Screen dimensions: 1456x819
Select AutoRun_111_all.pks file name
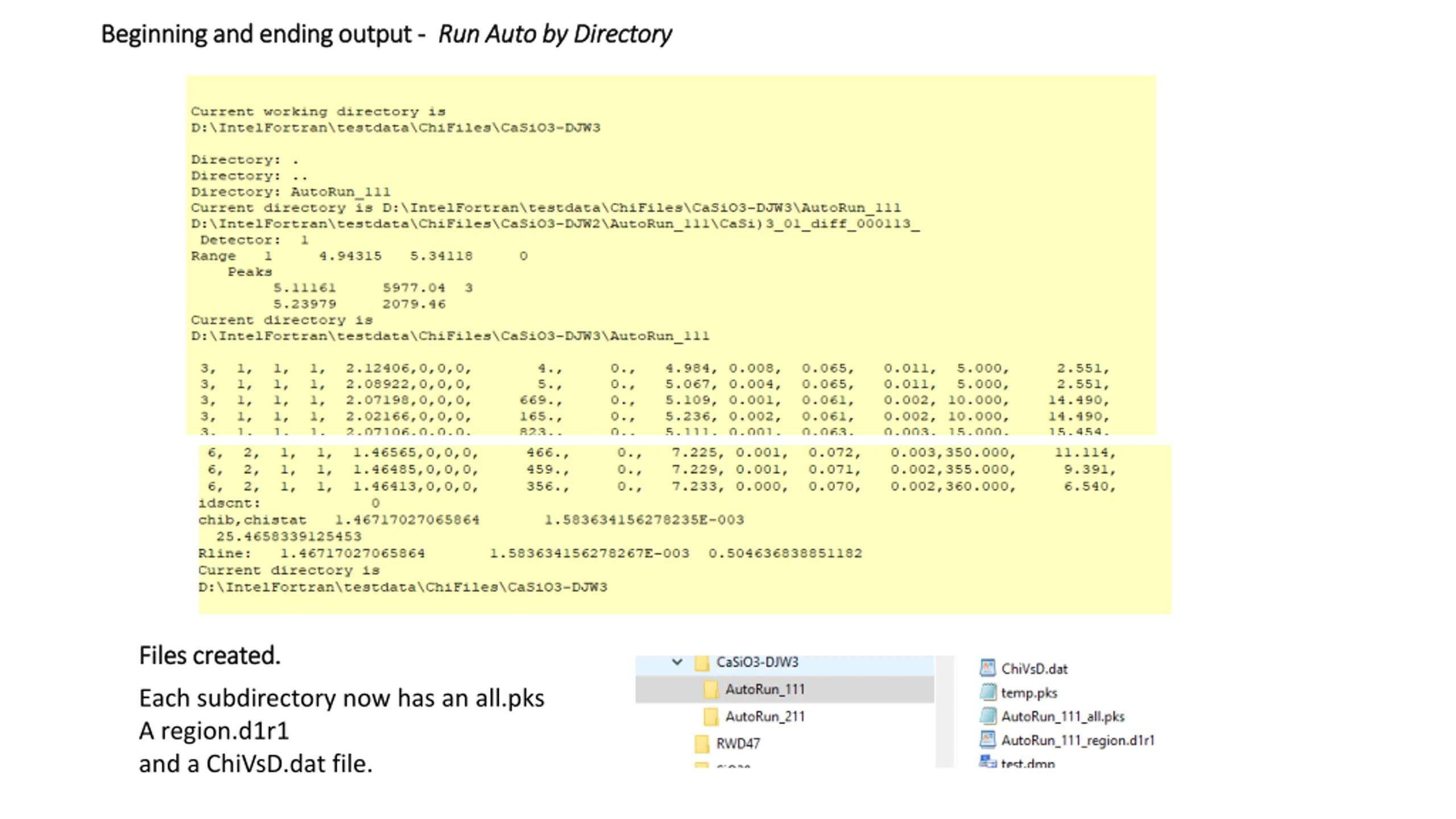click(1063, 717)
